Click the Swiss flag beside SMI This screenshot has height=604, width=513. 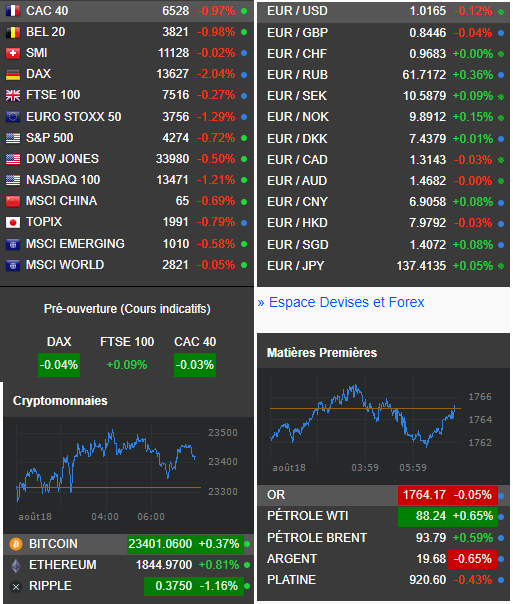click(13, 53)
